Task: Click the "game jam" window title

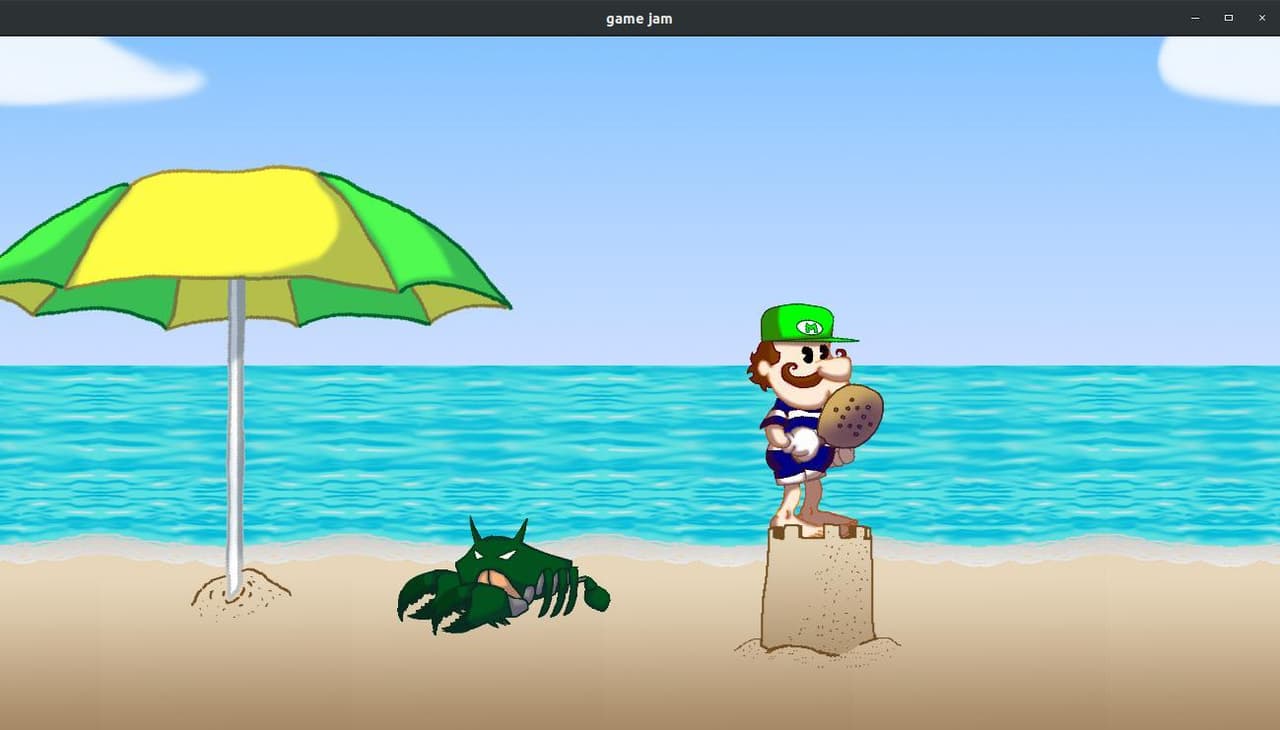Action: click(x=639, y=18)
